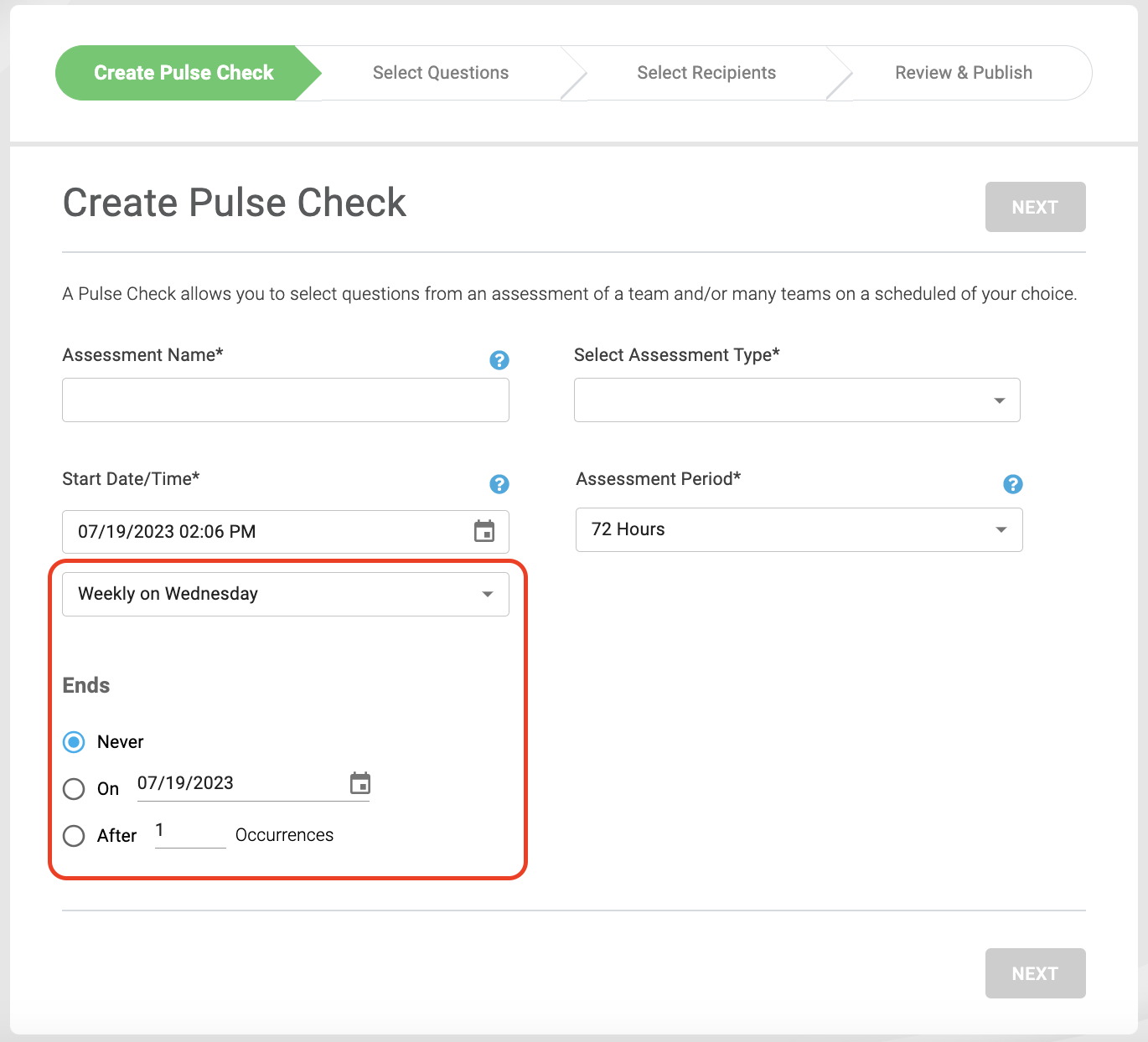Viewport: 1148px width, 1042px height.
Task: Expand the Select Assessment Type dropdown
Action: (x=797, y=400)
